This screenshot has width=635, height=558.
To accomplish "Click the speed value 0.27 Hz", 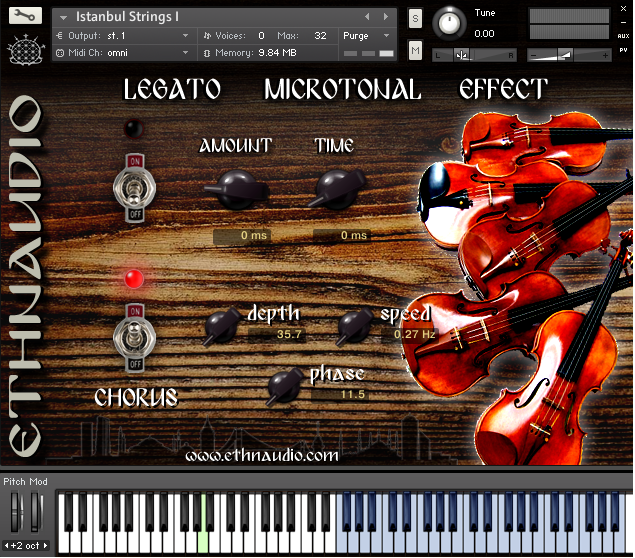I will pyautogui.click(x=410, y=334).
